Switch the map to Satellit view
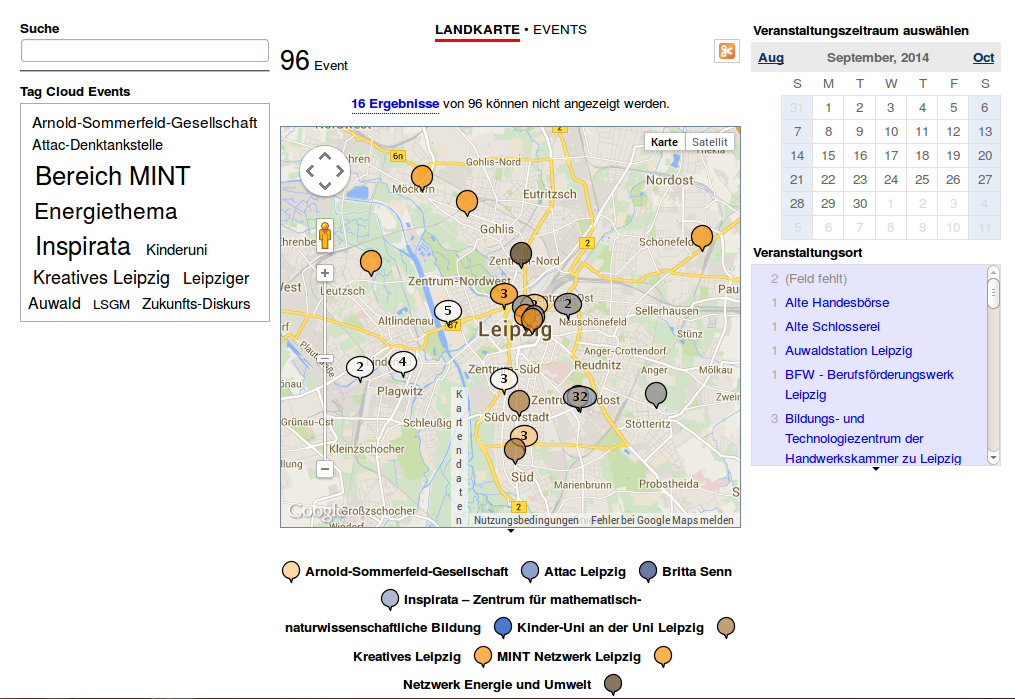This screenshot has height=699, width=1015. (712, 141)
